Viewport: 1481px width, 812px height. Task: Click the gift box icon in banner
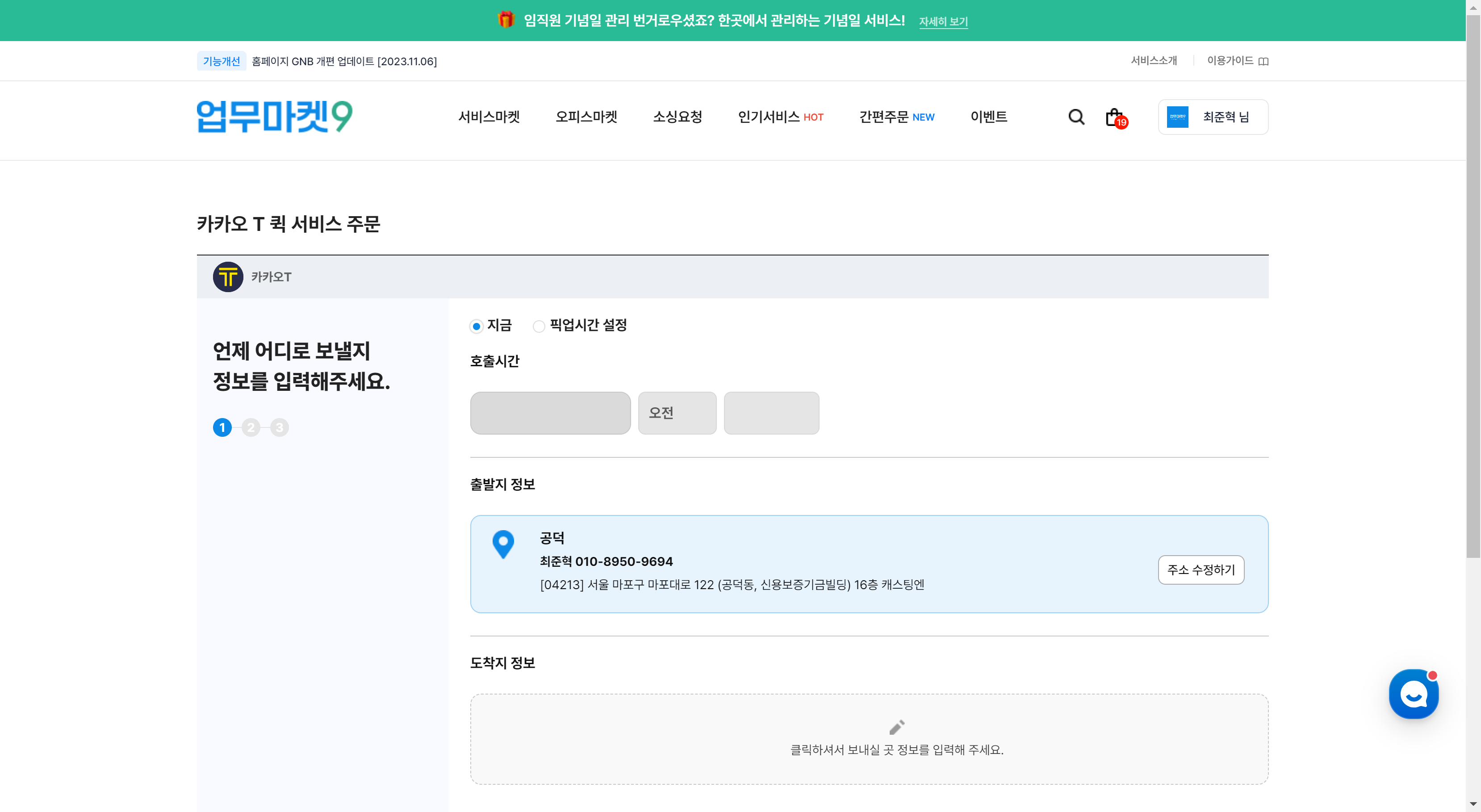click(506, 20)
